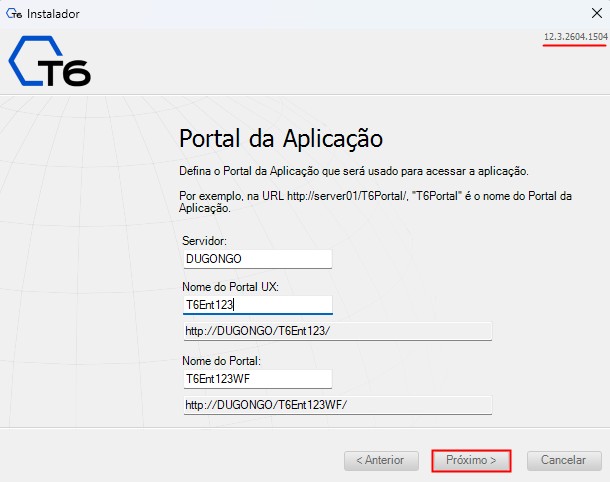Click the Nome do Portal: label
The height and width of the screenshot is (482, 610).
pos(221,361)
